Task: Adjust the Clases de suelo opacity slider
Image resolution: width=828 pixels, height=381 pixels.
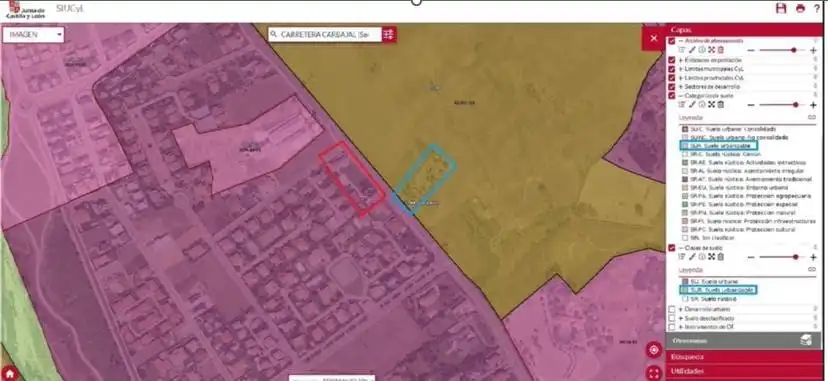Action: 782,258
